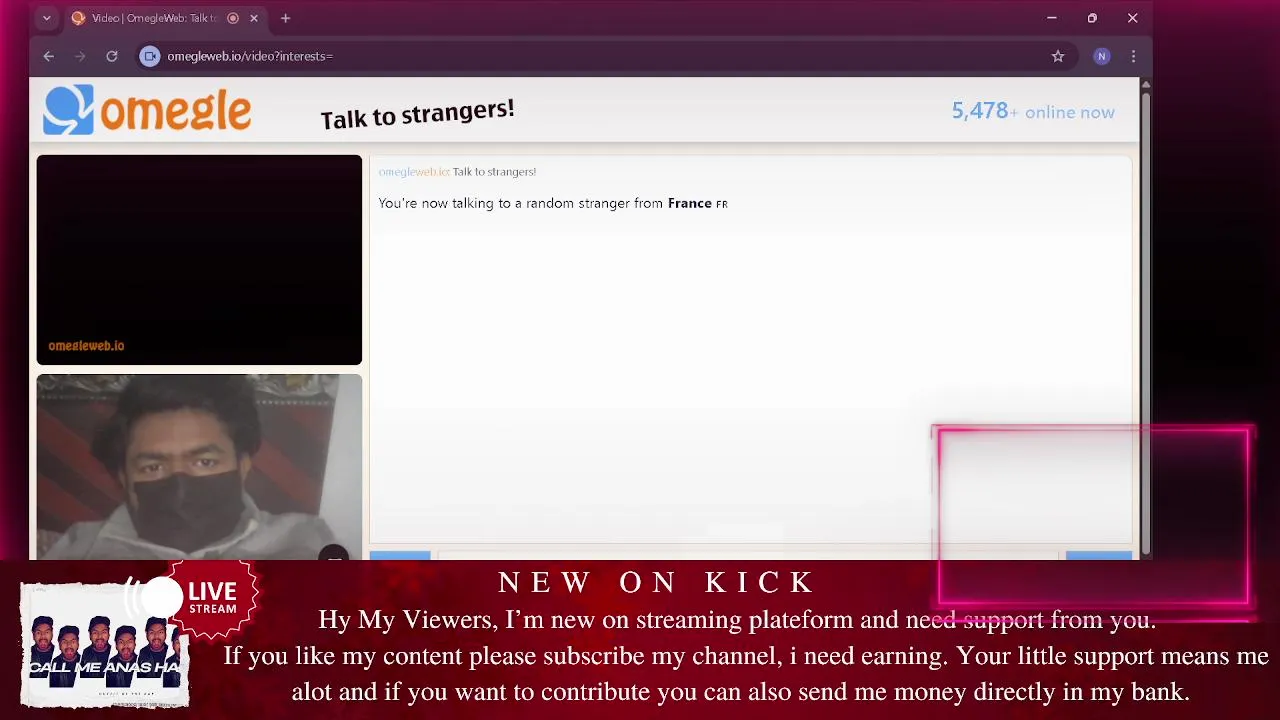The height and width of the screenshot is (720, 1280).
Task: Restore down the browser window
Action: click(x=1092, y=18)
